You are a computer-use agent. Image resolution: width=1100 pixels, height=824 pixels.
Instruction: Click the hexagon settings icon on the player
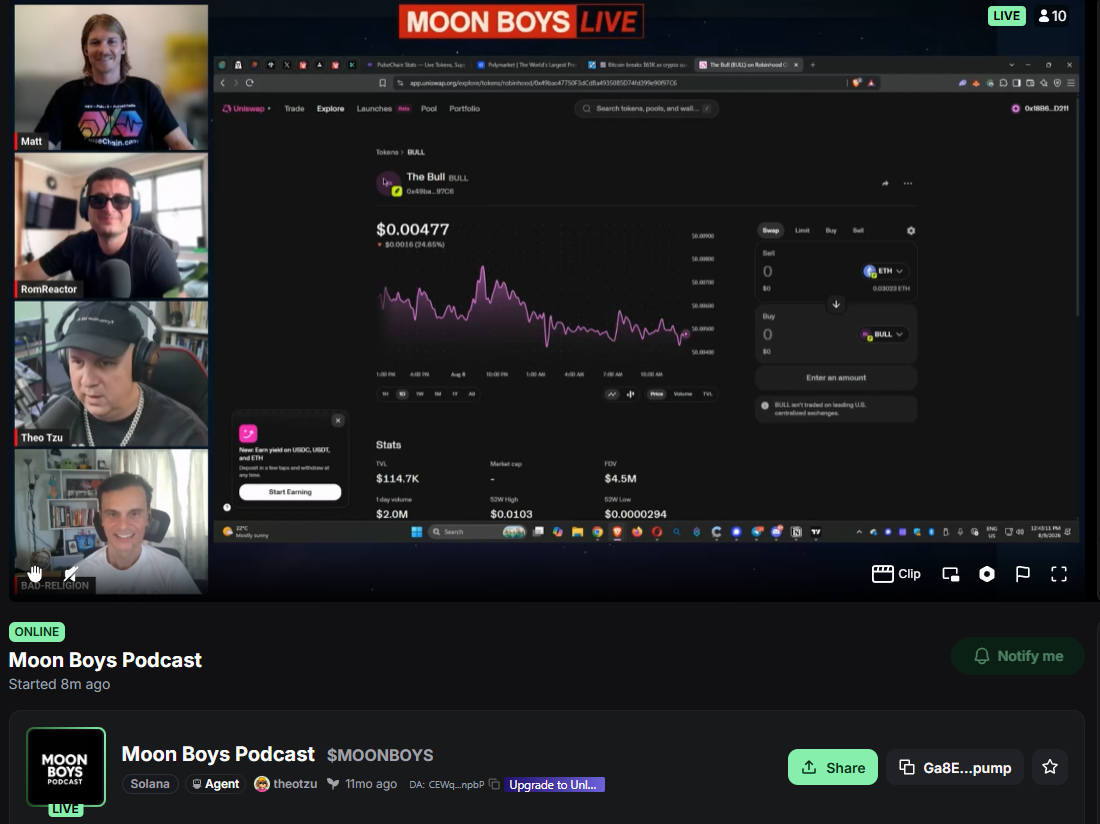[986, 574]
